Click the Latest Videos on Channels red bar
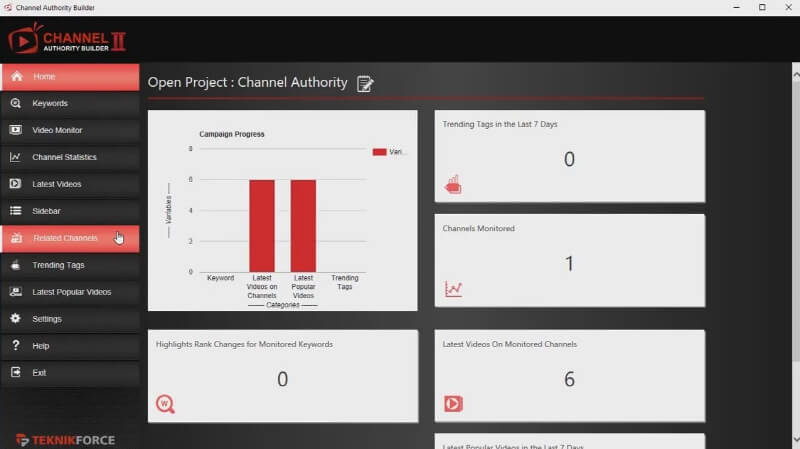This screenshot has height=449, width=800. click(x=262, y=226)
